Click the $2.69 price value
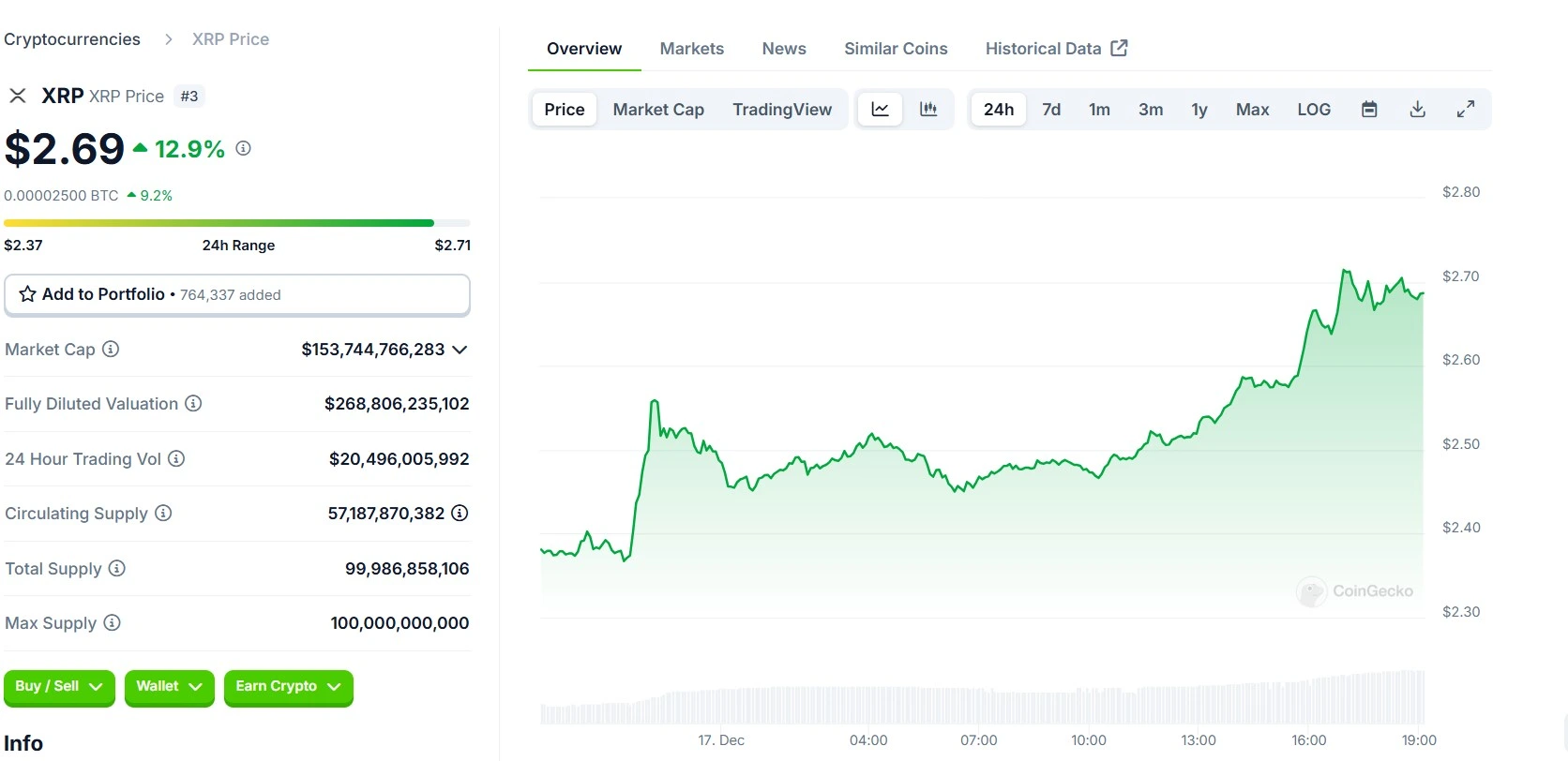 tap(65, 149)
